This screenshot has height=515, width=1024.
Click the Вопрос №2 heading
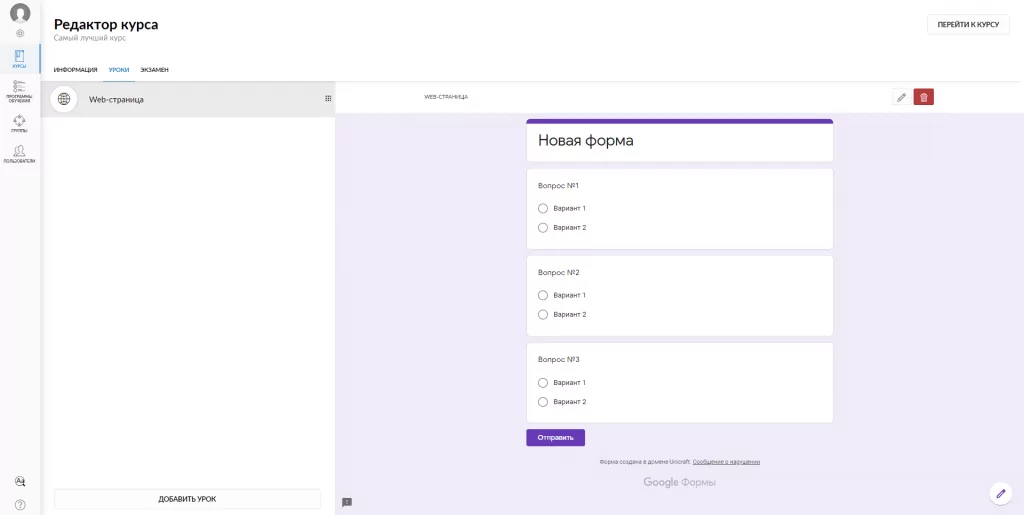click(x=559, y=273)
